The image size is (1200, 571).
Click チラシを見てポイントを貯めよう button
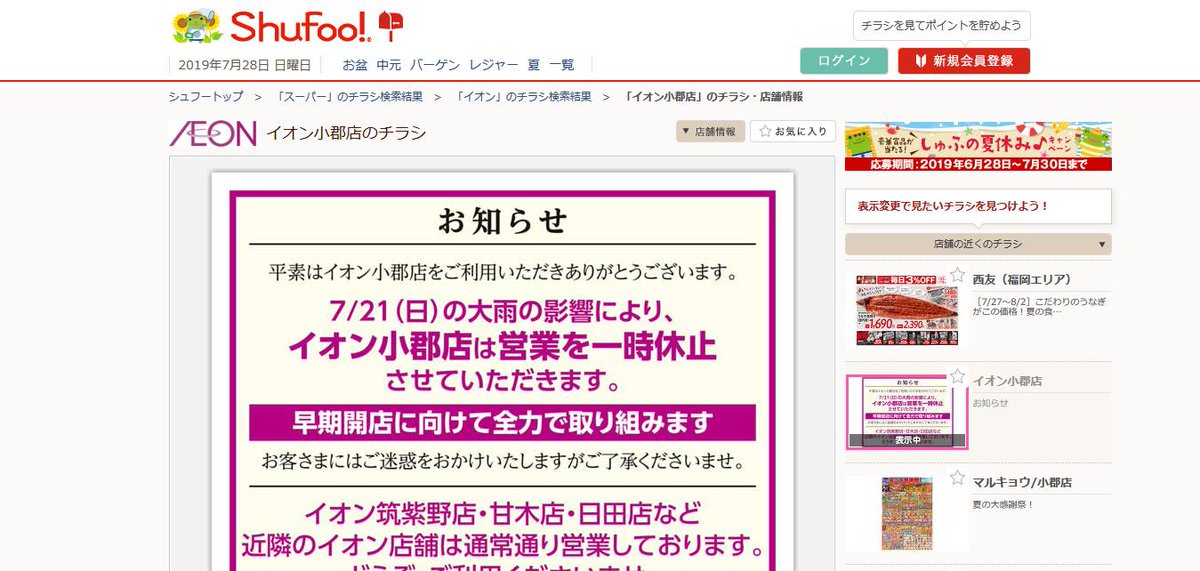(x=942, y=26)
